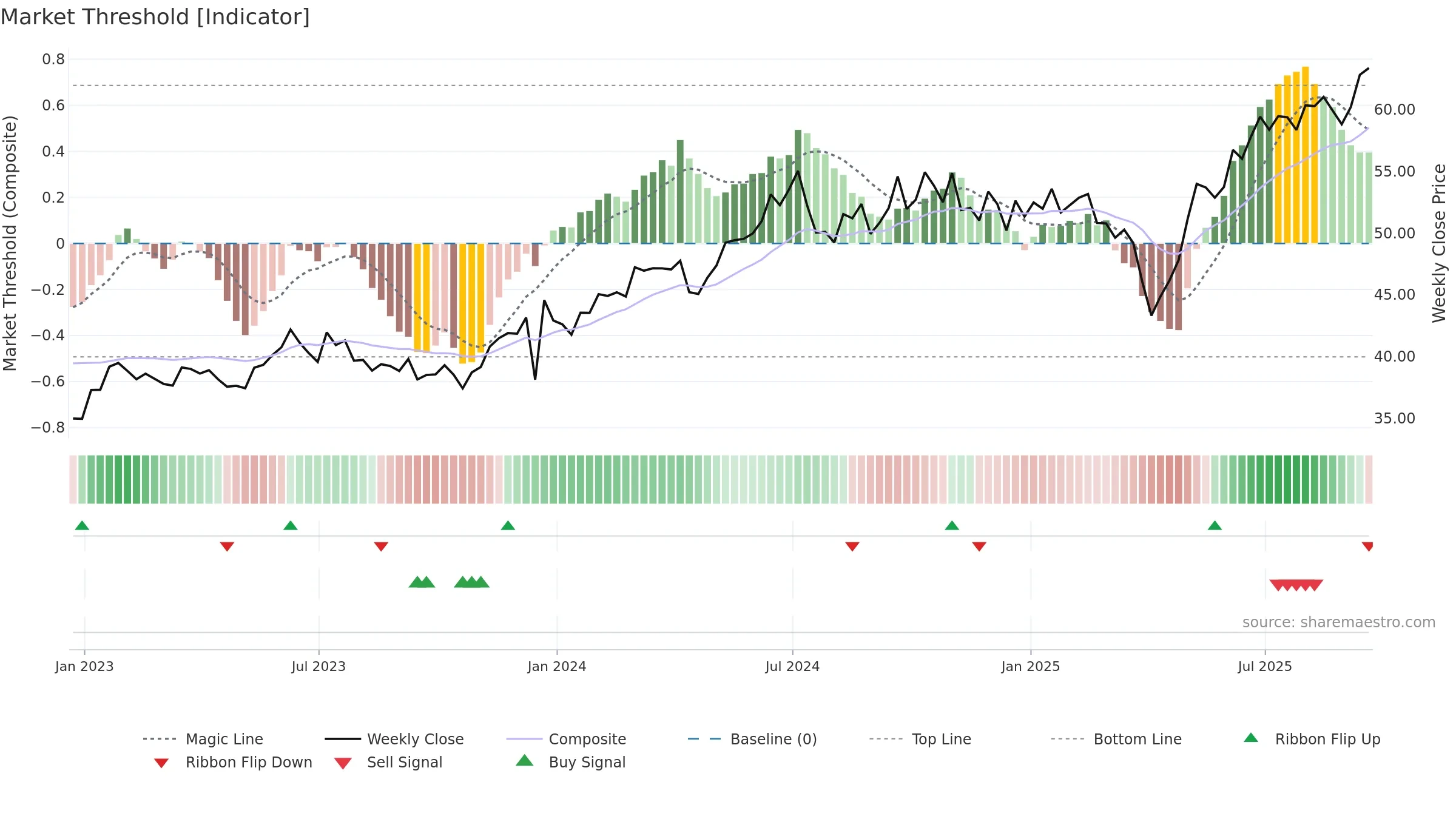Click the source: sharemaestro.com text
This screenshot has width=1456, height=819.
pos(1339,622)
